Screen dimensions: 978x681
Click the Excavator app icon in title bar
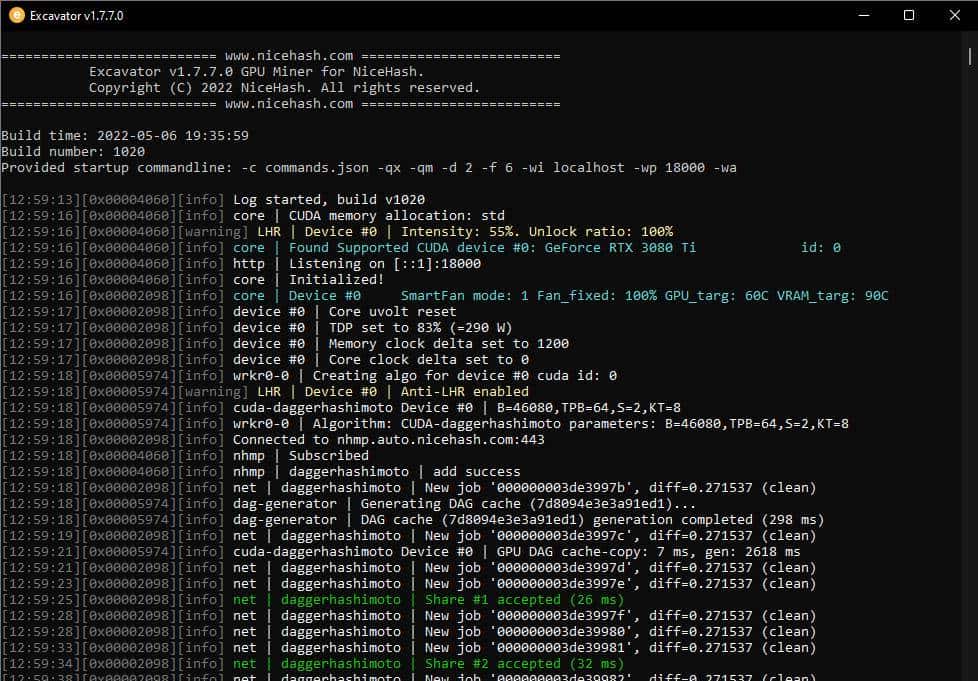click(17, 16)
